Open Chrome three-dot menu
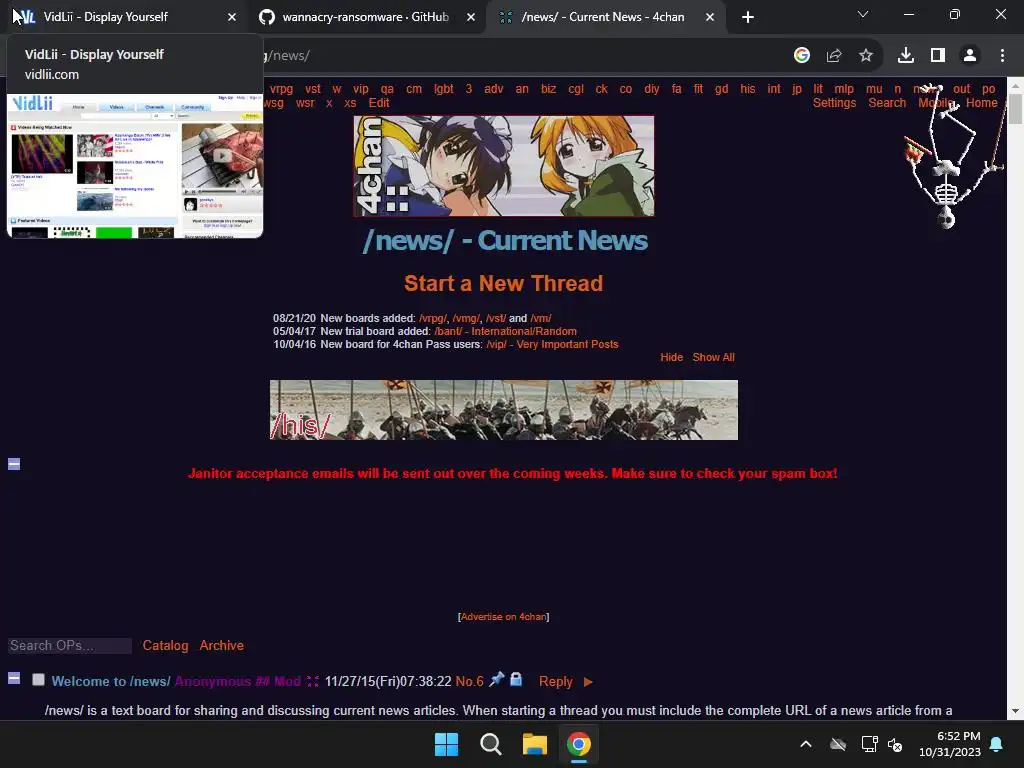The width and height of the screenshot is (1024, 768). (1002, 56)
